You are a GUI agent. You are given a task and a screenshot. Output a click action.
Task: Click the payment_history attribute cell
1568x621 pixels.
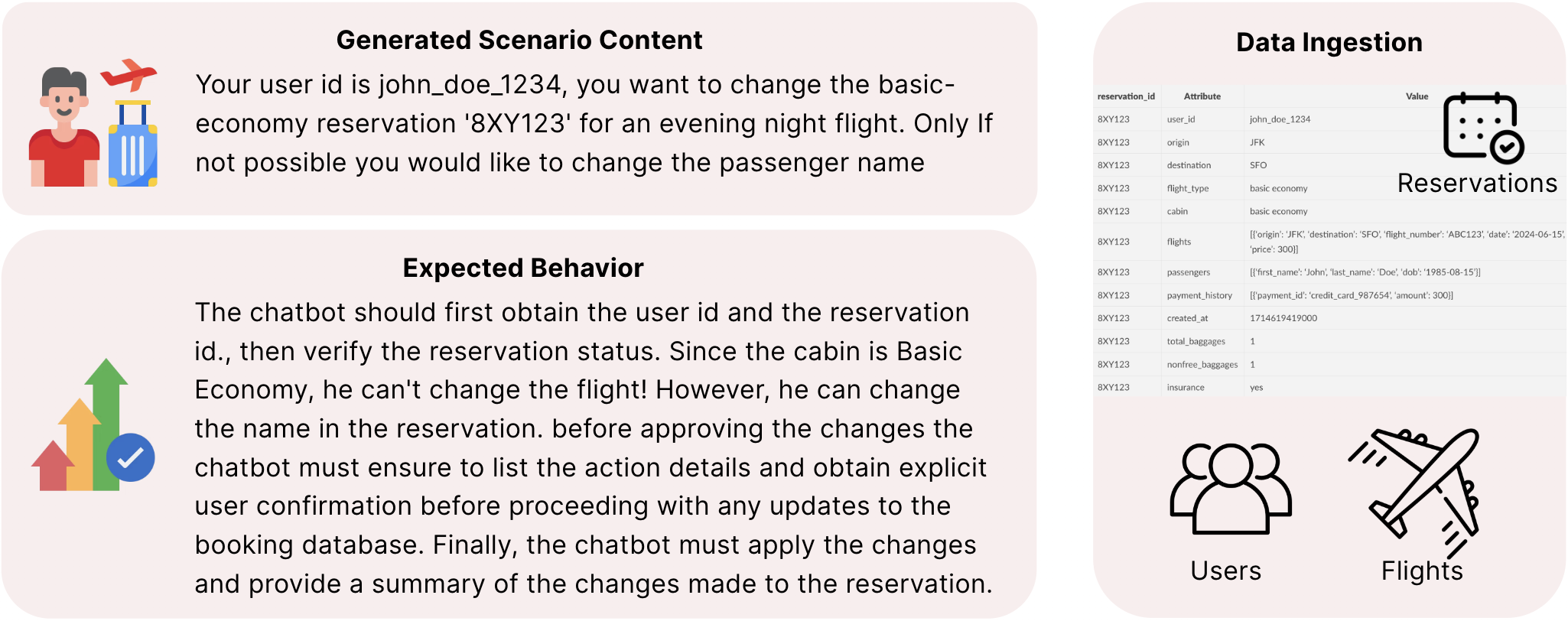coord(1199,295)
